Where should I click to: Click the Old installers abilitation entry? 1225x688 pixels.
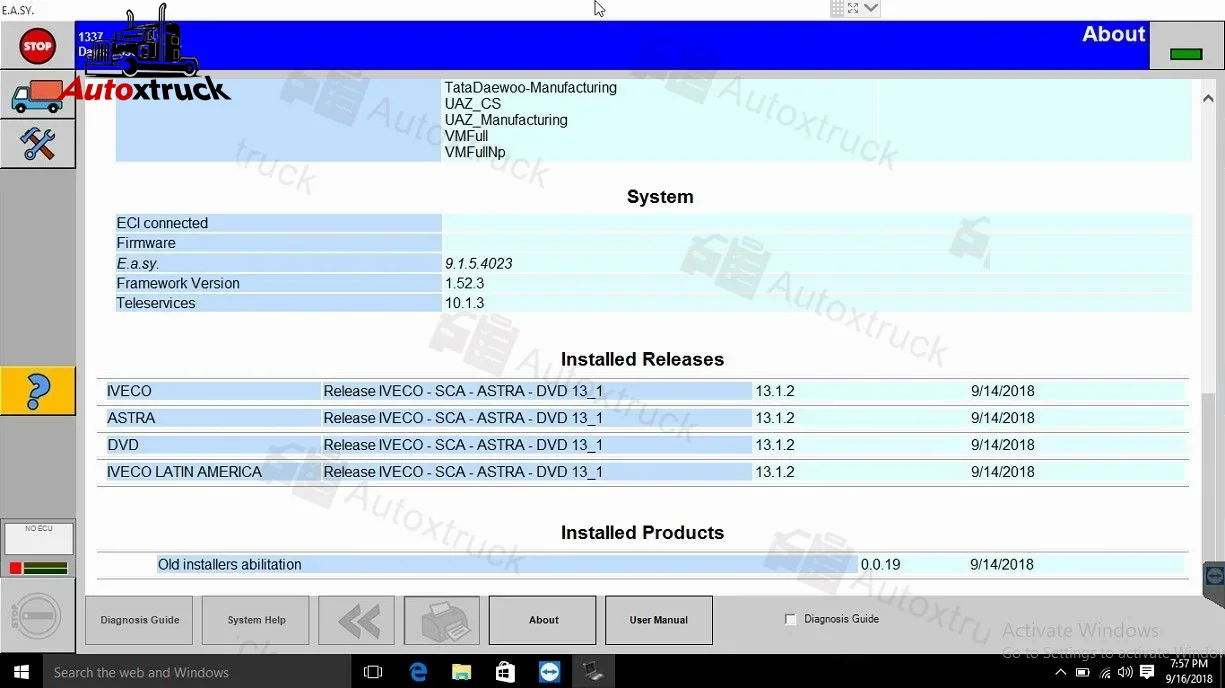(230, 565)
